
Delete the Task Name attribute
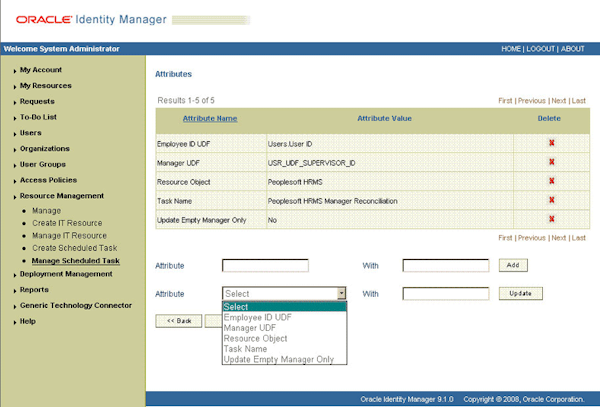(x=551, y=200)
